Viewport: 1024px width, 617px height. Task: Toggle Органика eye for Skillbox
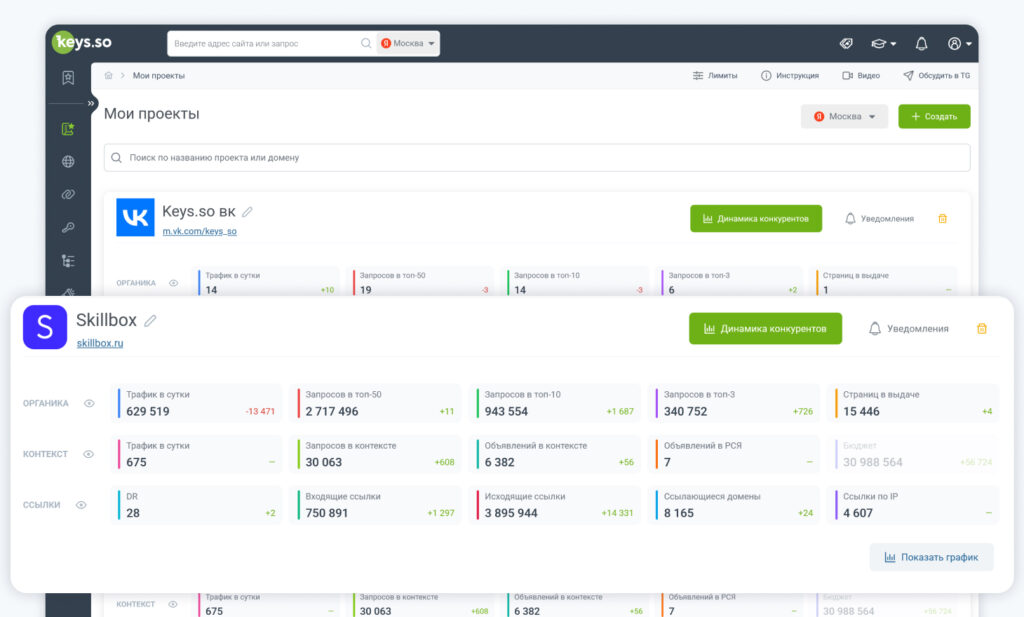coord(89,403)
